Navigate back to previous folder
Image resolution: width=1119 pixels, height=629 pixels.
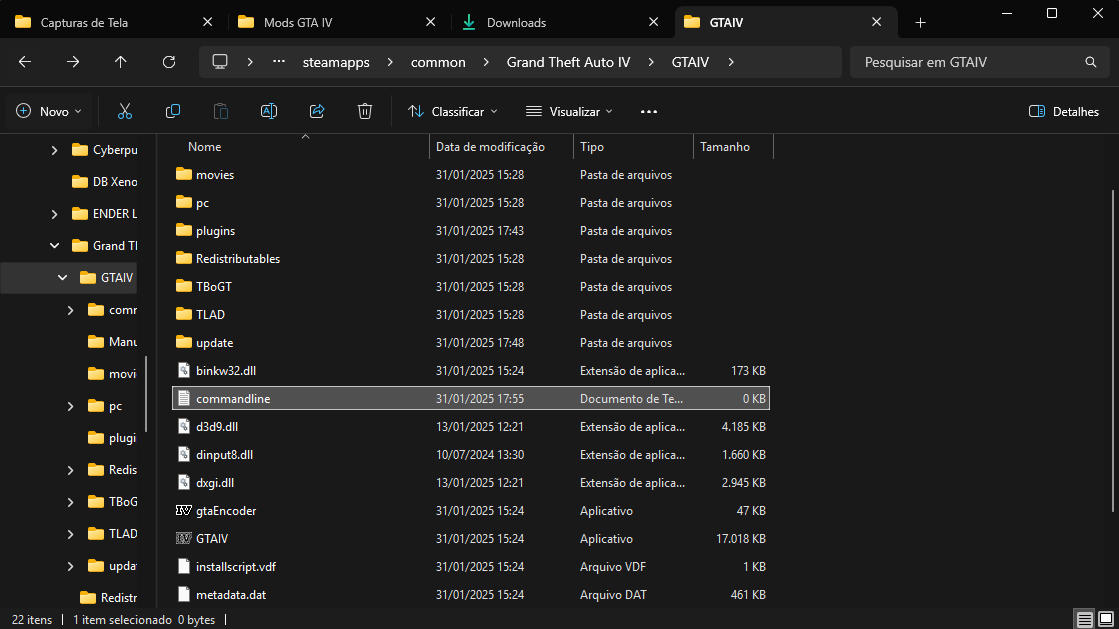point(25,62)
